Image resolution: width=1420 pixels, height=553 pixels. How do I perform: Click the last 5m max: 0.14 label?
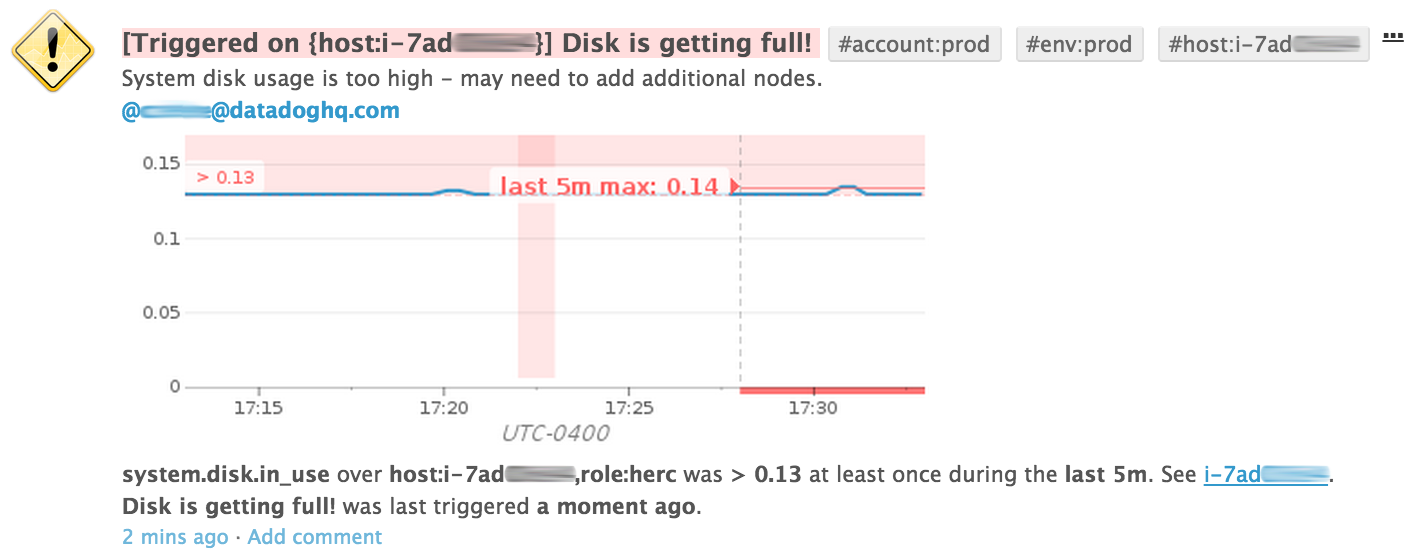coord(608,186)
